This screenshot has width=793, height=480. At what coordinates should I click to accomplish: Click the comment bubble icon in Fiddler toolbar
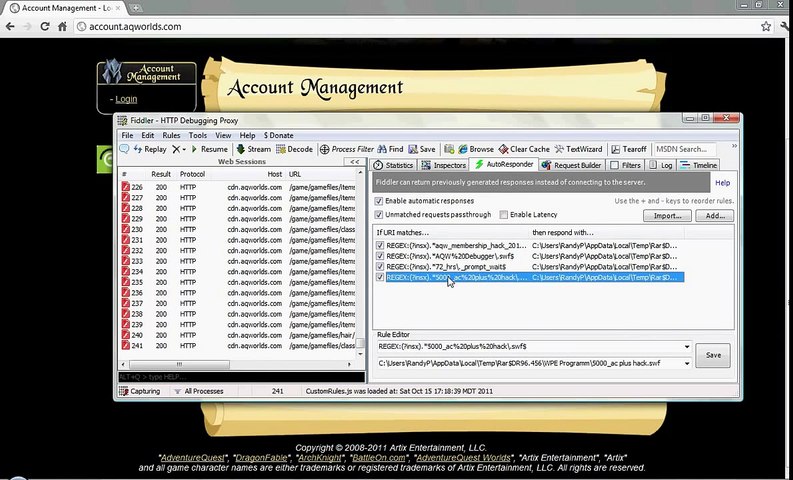(124, 149)
